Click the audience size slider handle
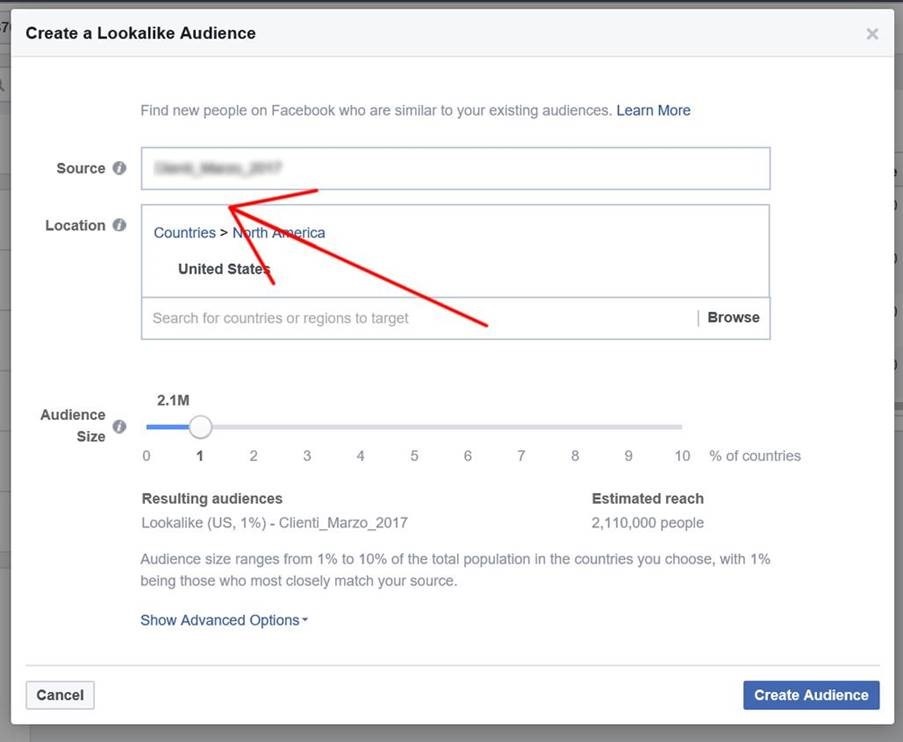The width and height of the screenshot is (903, 742). (x=200, y=427)
